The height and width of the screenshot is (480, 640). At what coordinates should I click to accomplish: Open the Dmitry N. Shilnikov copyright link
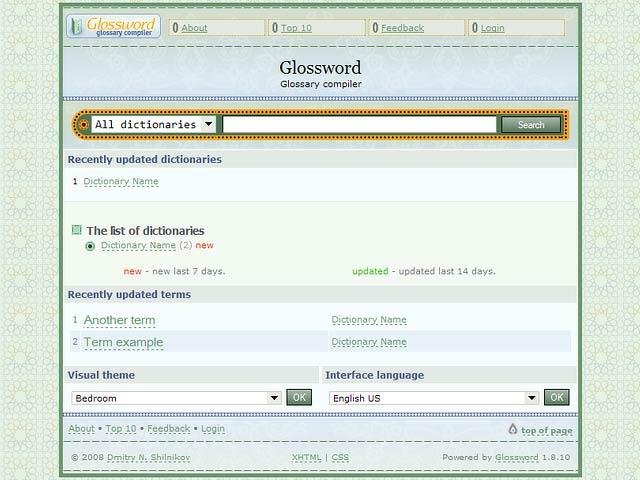[x=149, y=457]
